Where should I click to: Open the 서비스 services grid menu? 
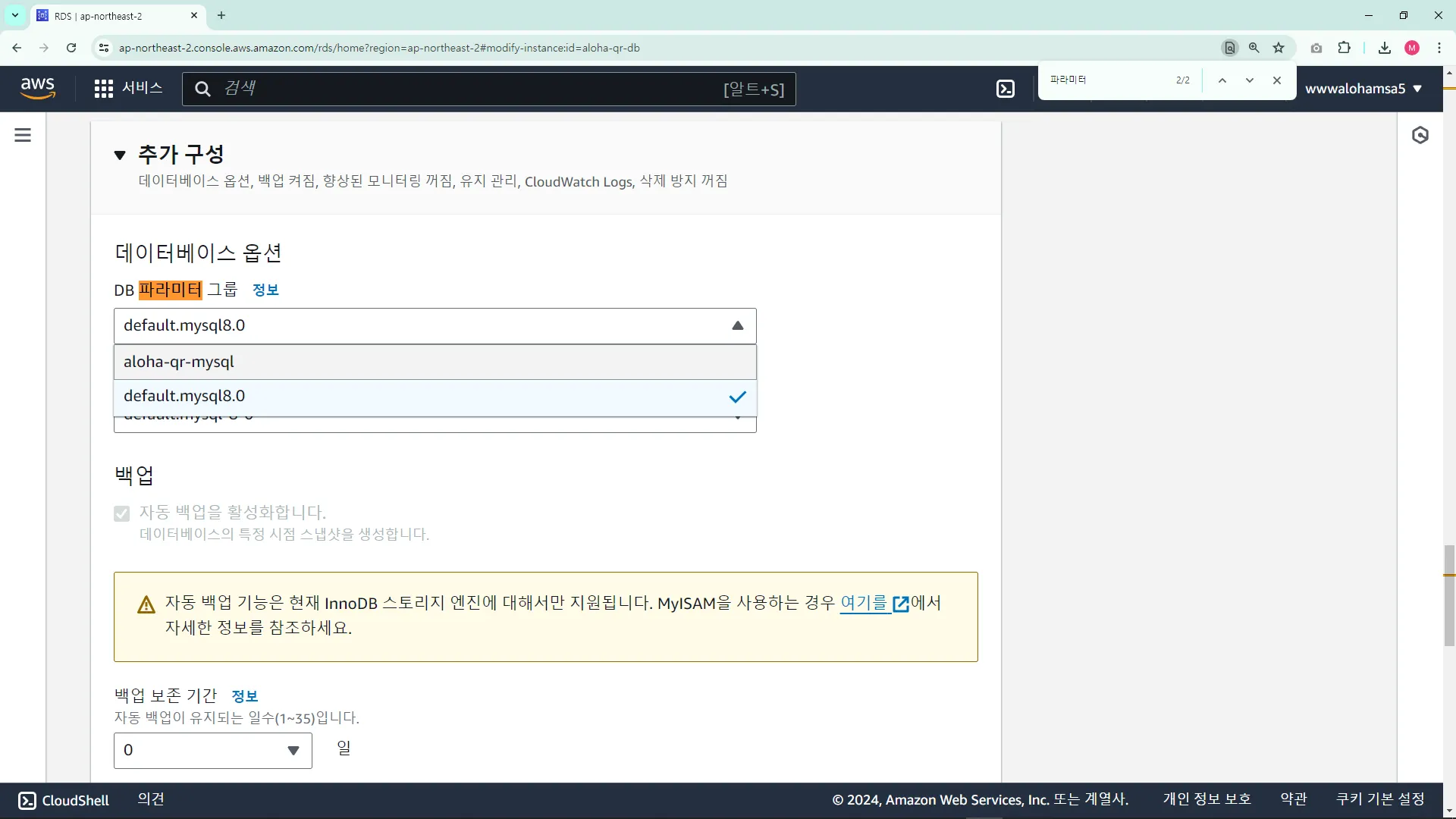coord(128,89)
